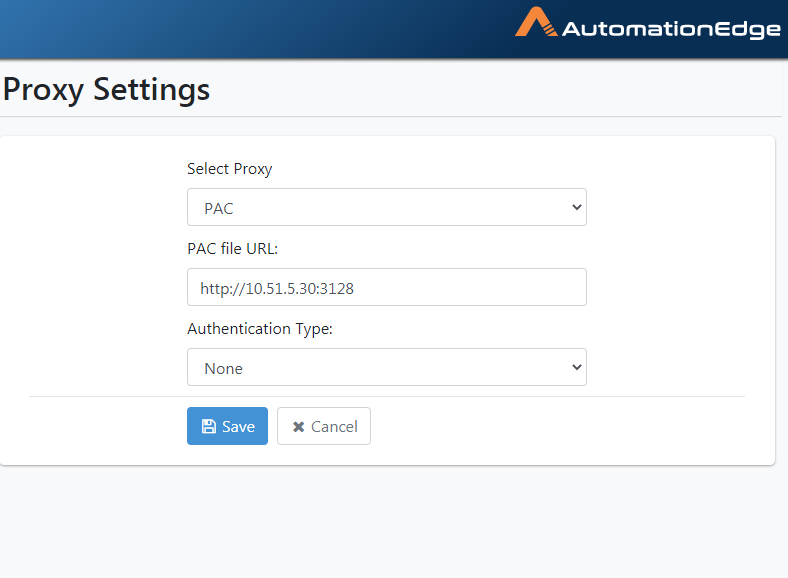
Task: Click the PAC file URL label
Action: click(233, 248)
